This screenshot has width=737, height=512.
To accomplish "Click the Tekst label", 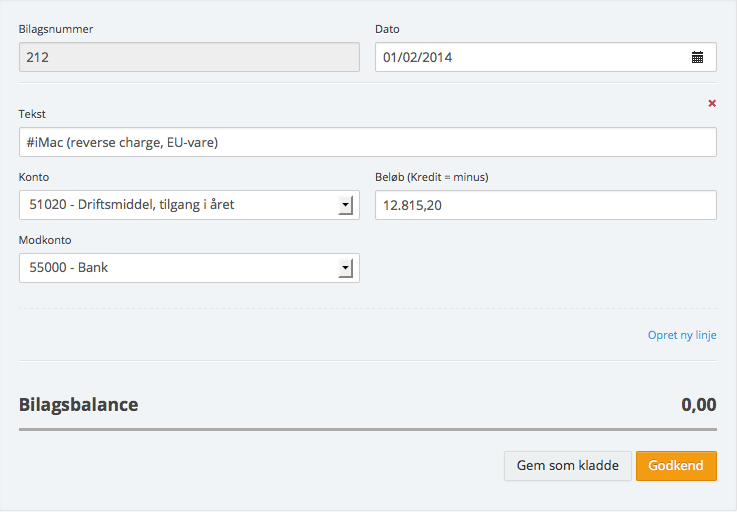I will point(32,114).
